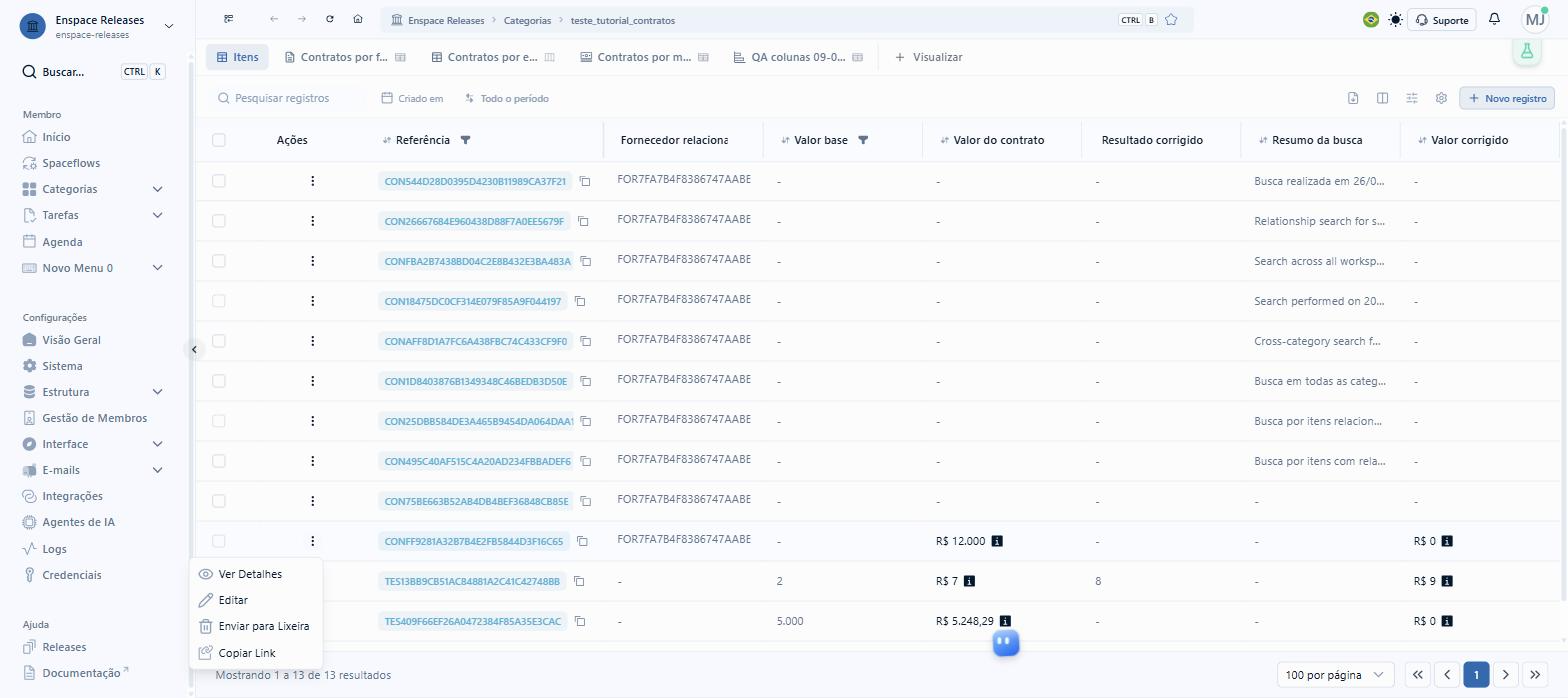Toggle the sidebar menu icon at top
This screenshot has height=698, width=1568.
tap(229, 19)
